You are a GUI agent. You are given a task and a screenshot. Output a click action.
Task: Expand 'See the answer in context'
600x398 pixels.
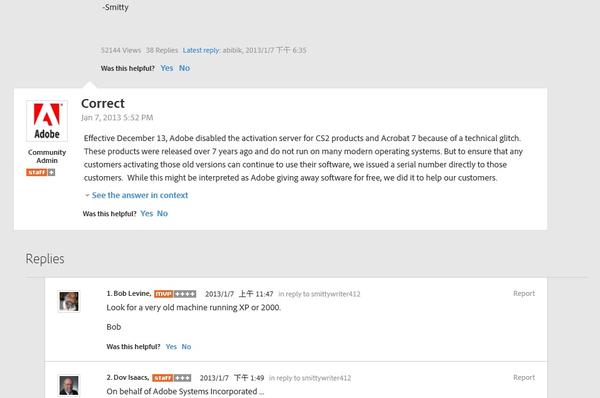click(x=140, y=195)
